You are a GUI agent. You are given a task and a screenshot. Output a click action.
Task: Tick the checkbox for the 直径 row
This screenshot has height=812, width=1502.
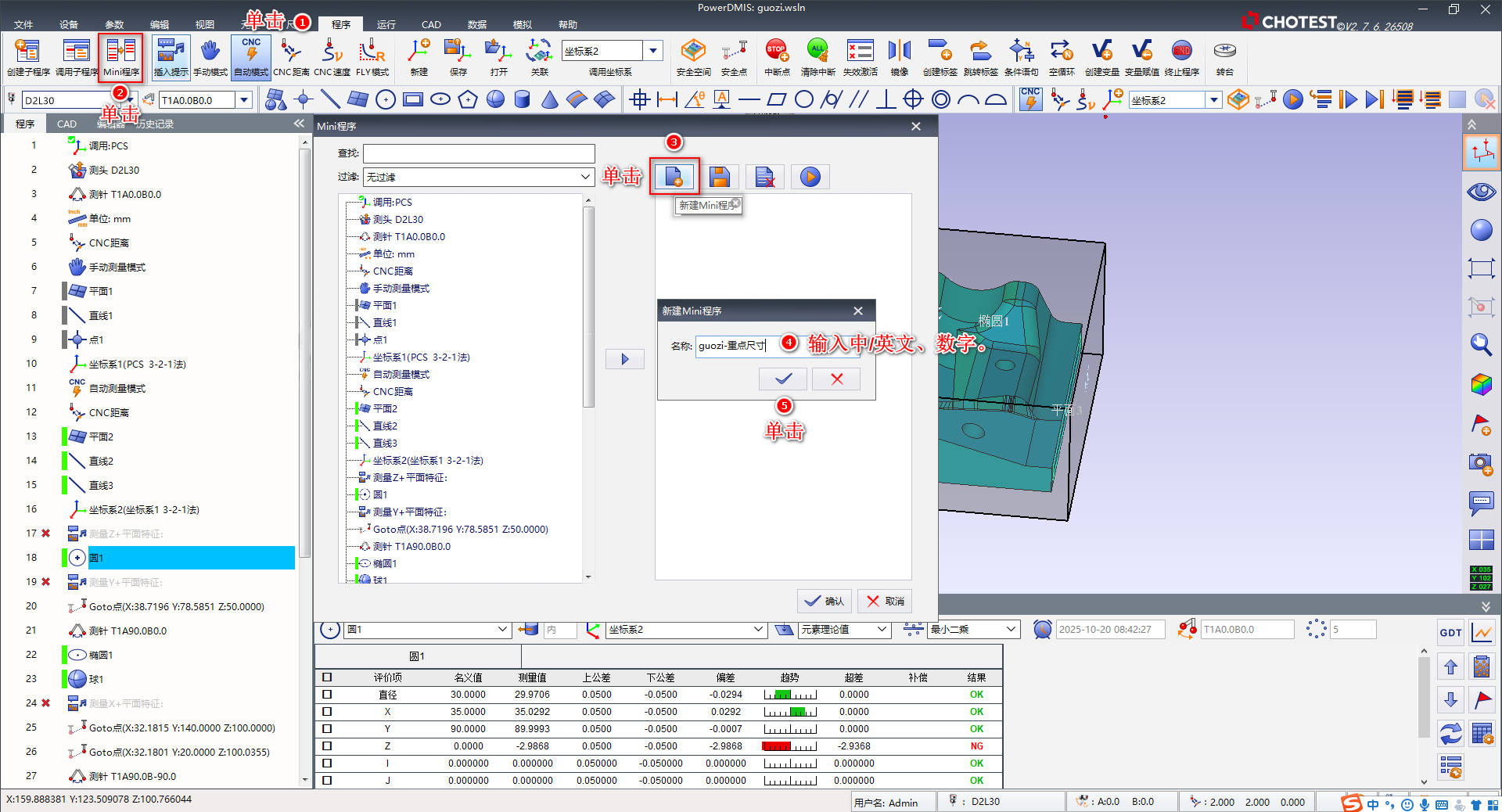click(327, 694)
